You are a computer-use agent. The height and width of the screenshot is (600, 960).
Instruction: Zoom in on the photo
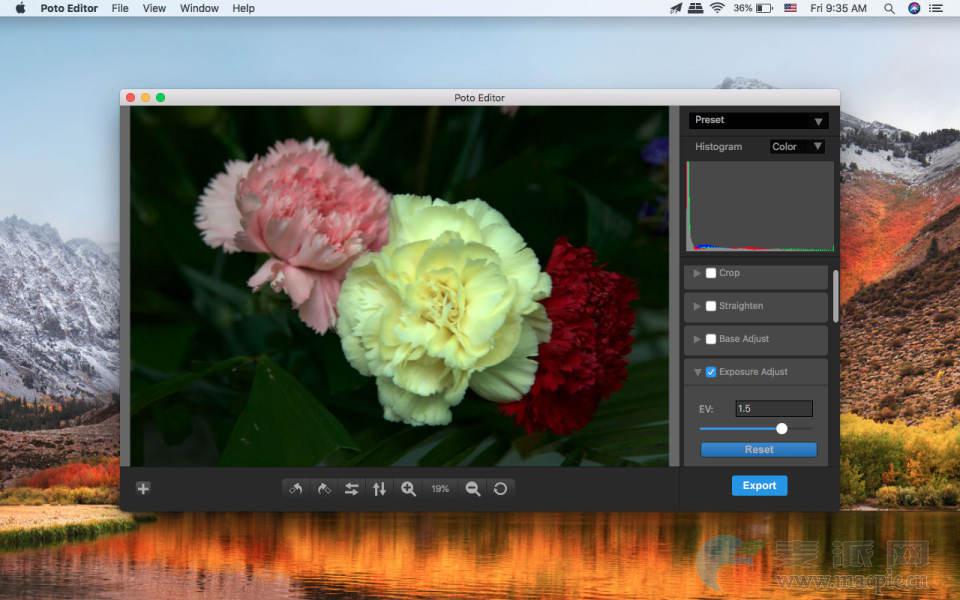pos(408,489)
